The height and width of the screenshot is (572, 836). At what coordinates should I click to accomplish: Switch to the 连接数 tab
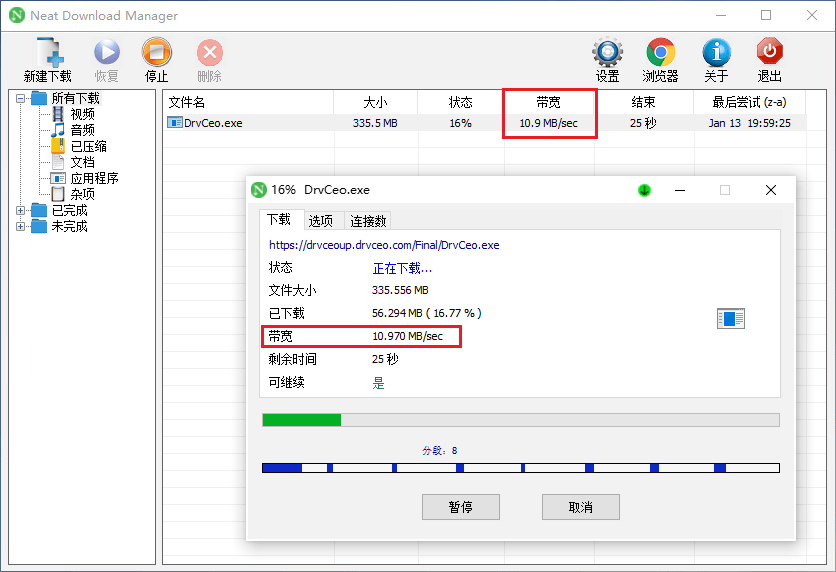pyautogui.click(x=368, y=221)
